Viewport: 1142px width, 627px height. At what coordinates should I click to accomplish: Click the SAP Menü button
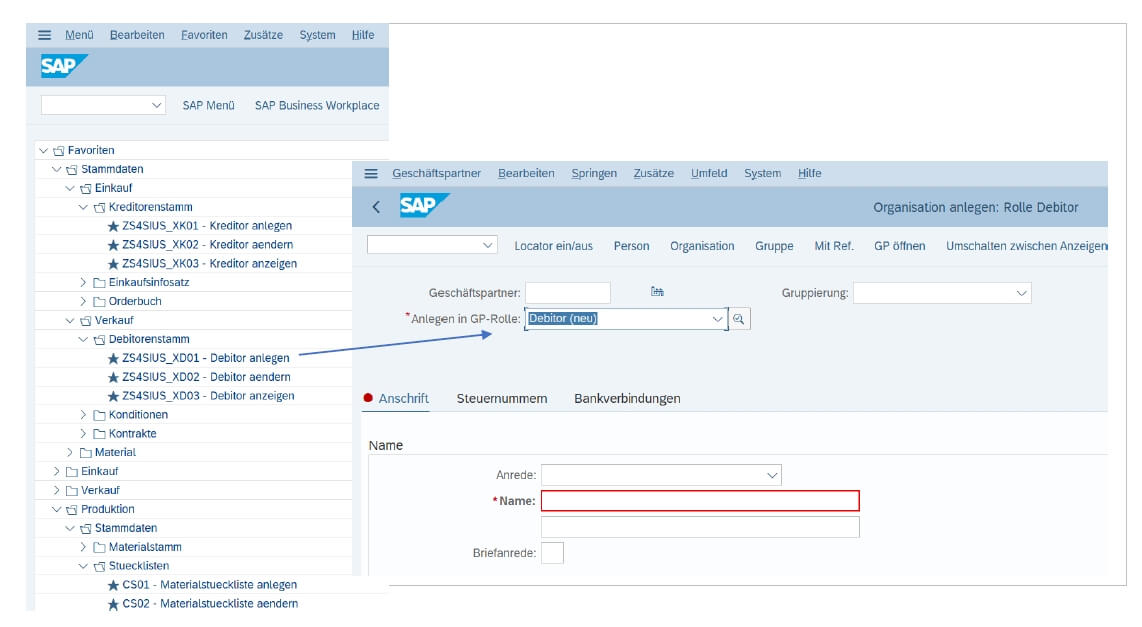point(208,106)
